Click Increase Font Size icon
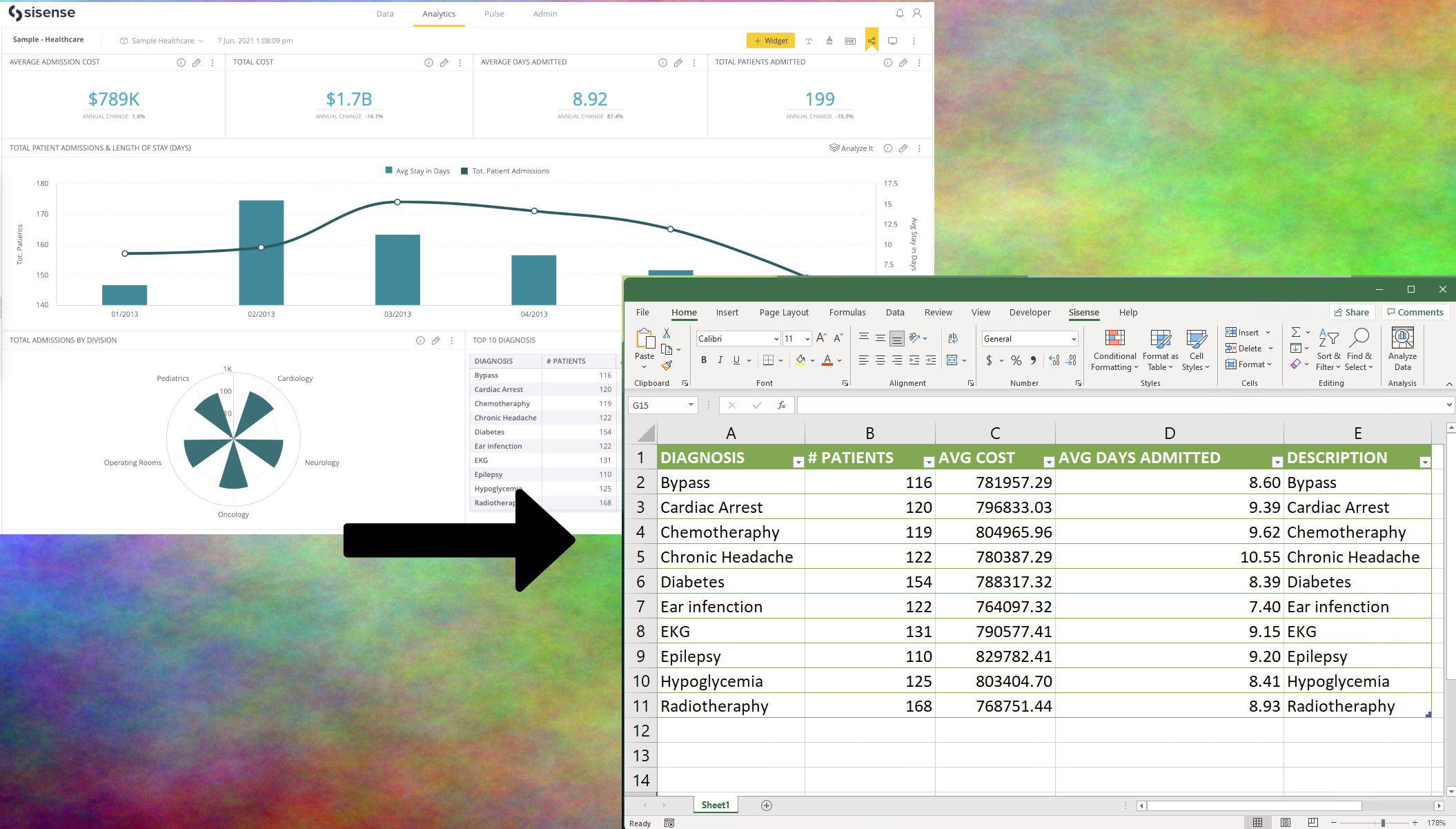 point(820,338)
